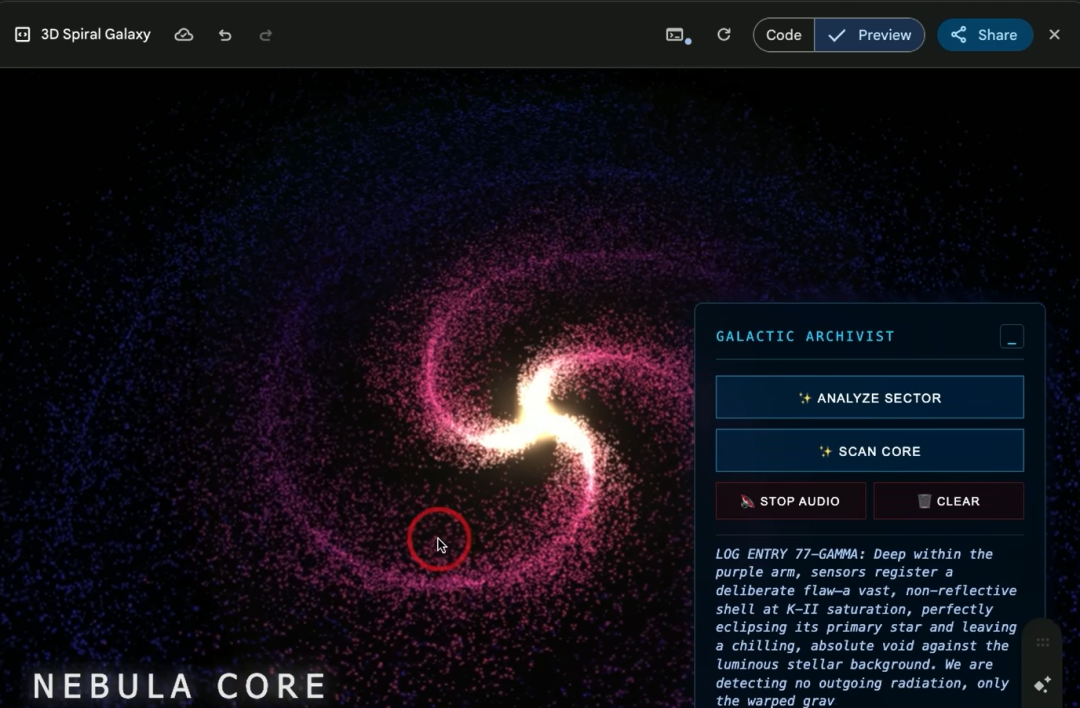The width and height of the screenshot is (1080, 708).
Task: Collapse the Galactic Archivist panel
Action: [x=1011, y=337]
